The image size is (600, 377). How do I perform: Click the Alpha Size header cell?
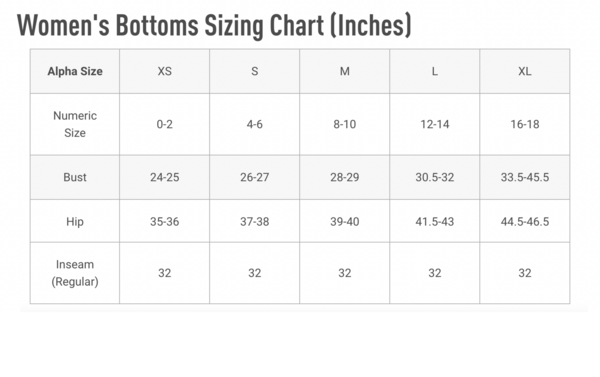click(x=75, y=72)
